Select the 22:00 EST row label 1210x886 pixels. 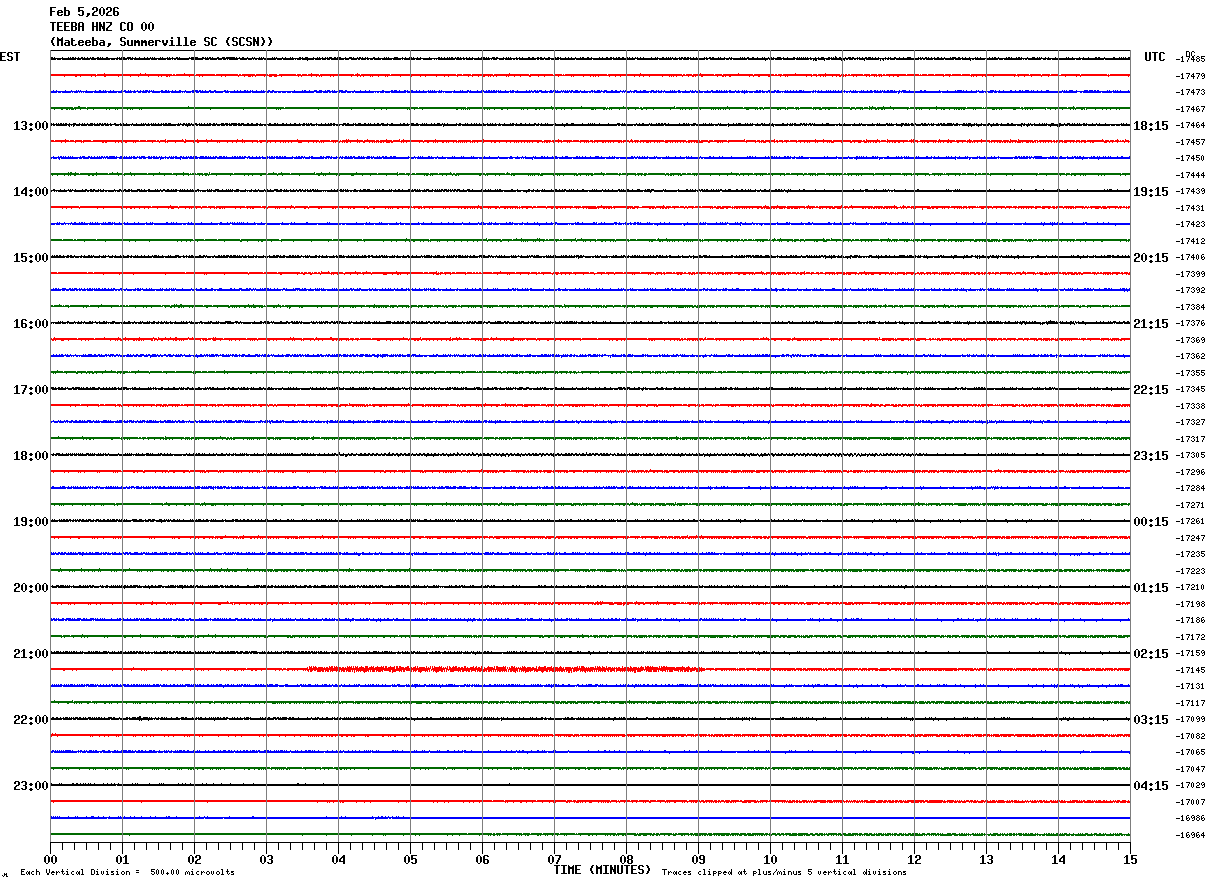coord(30,720)
